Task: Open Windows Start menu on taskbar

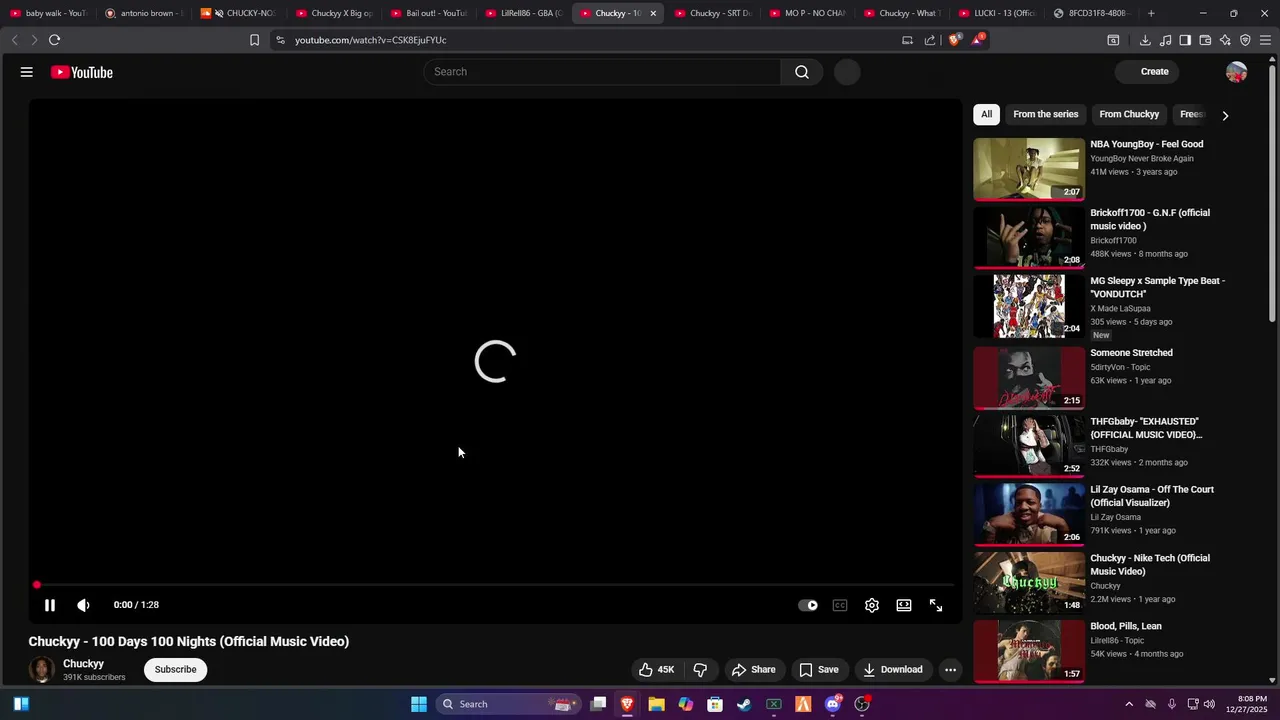Action: coord(419,704)
